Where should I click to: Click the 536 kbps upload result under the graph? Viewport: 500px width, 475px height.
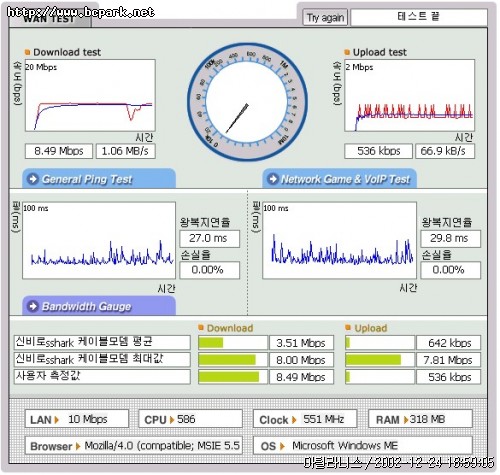pos(378,151)
